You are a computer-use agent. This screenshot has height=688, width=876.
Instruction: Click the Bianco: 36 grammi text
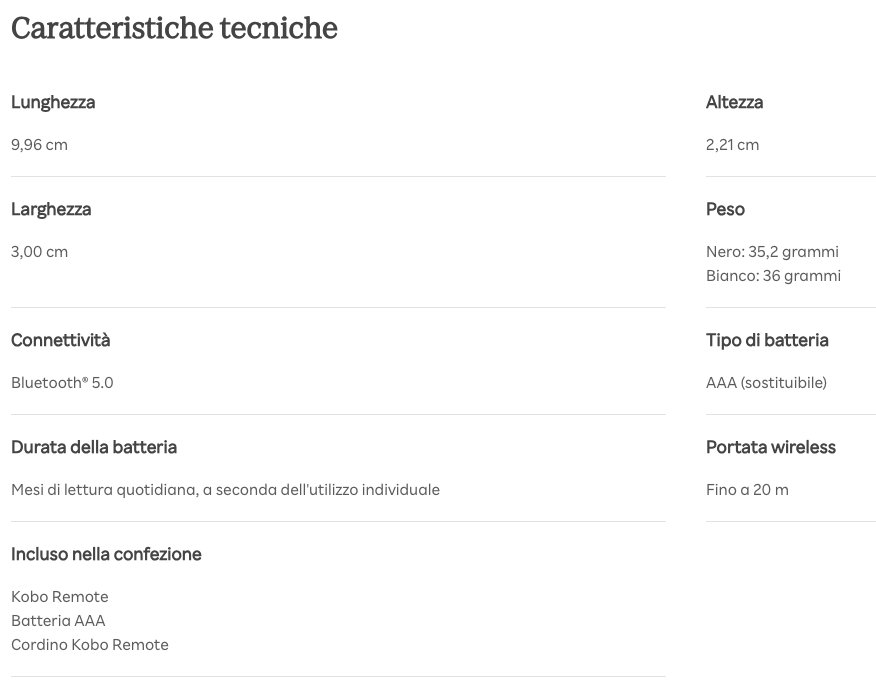[773, 276]
